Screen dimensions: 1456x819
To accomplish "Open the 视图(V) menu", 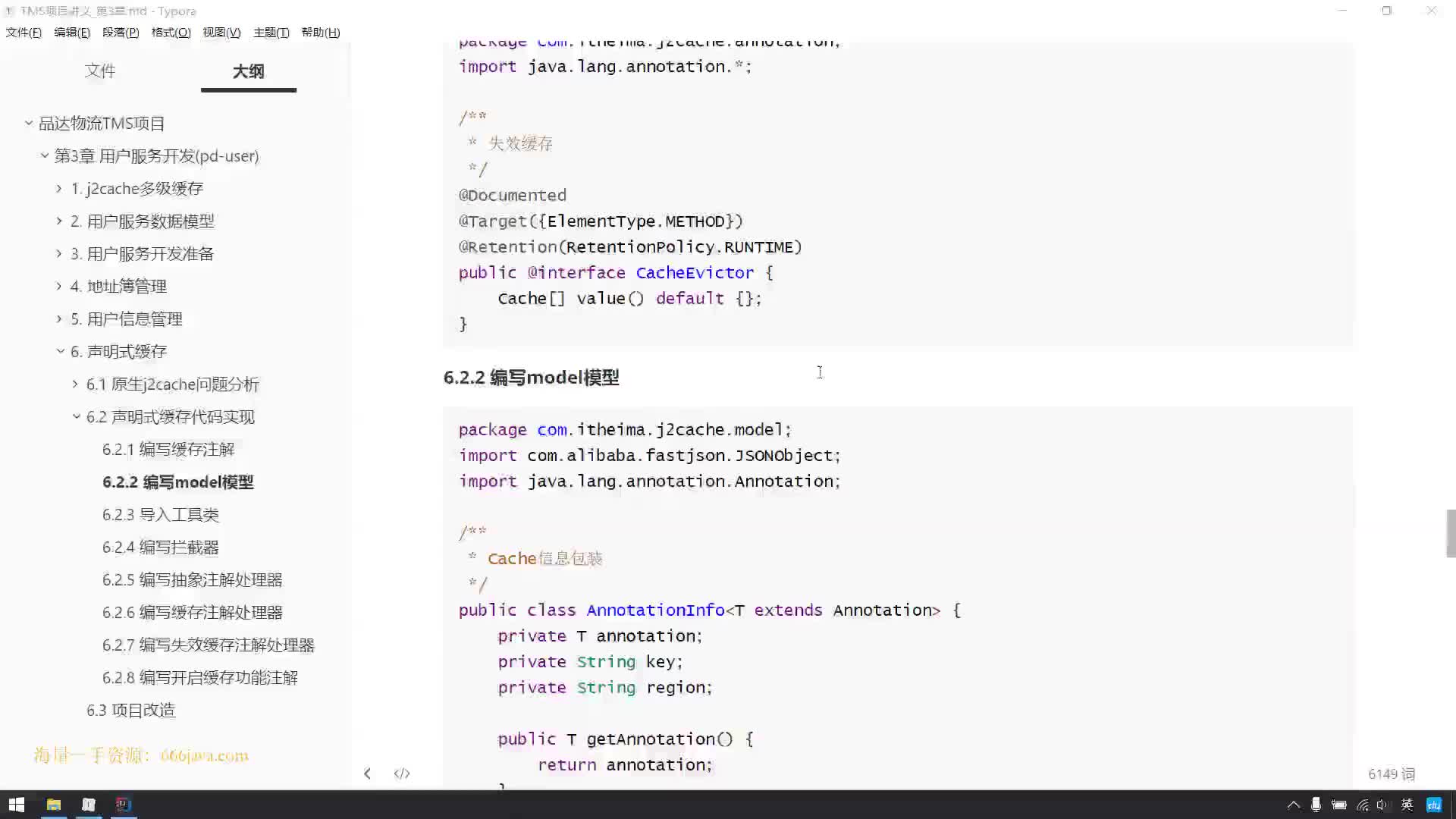I will click(x=221, y=32).
